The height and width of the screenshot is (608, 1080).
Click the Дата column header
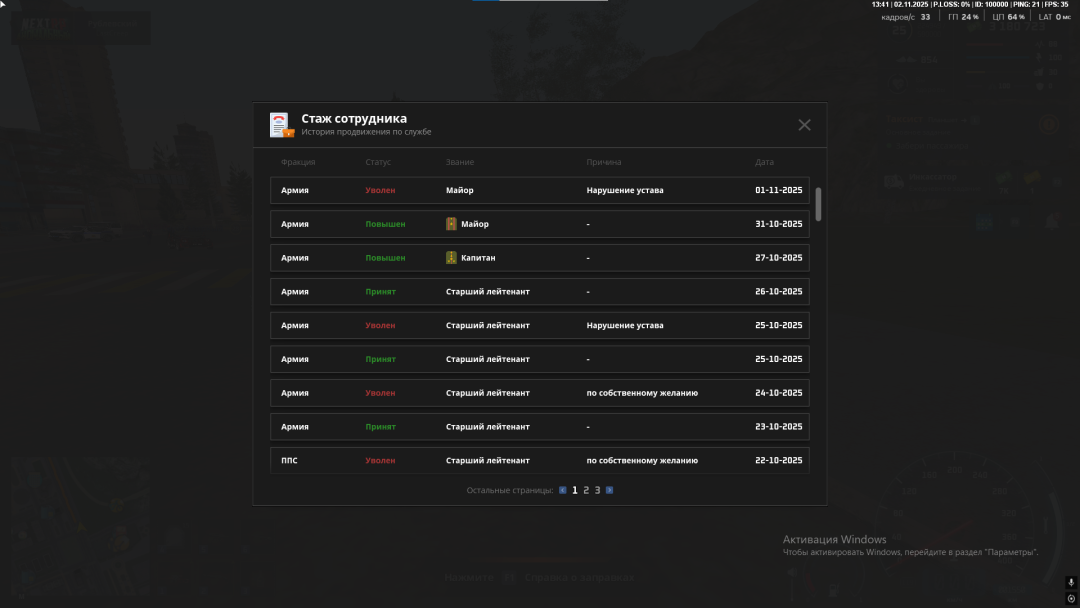click(x=764, y=162)
